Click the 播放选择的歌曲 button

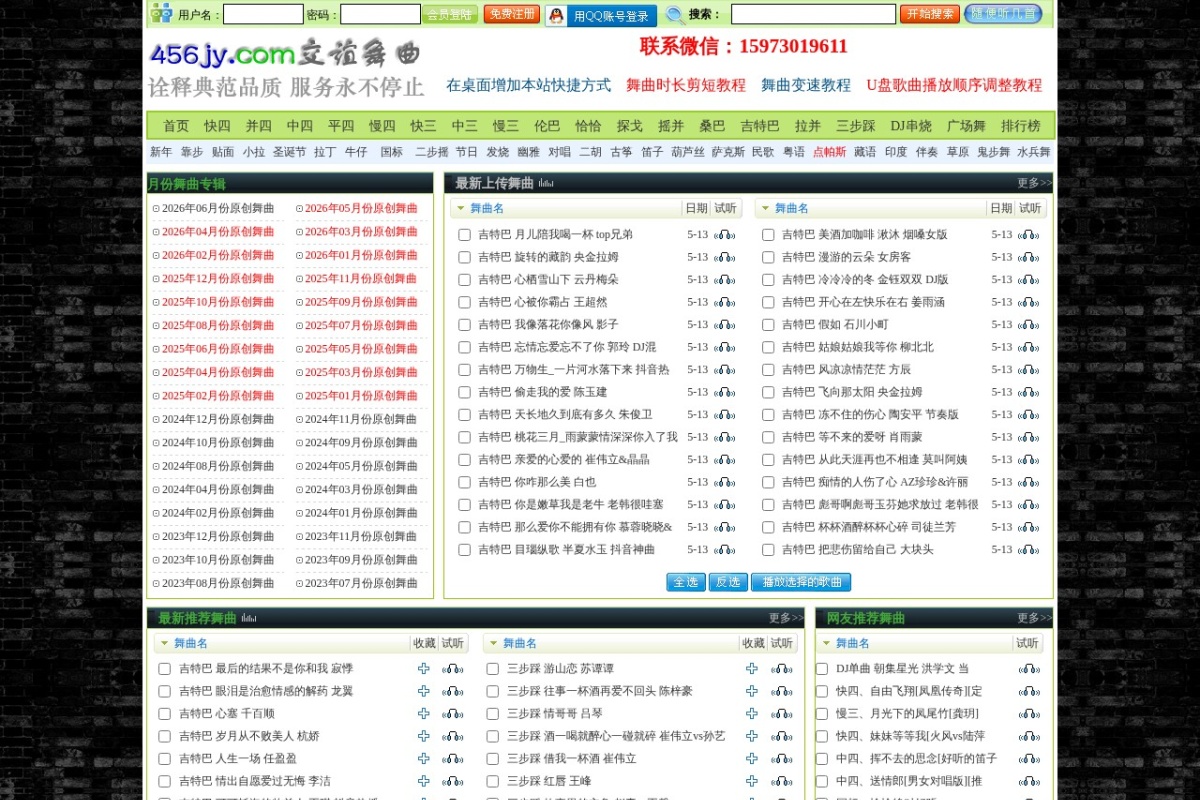coord(801,582)
